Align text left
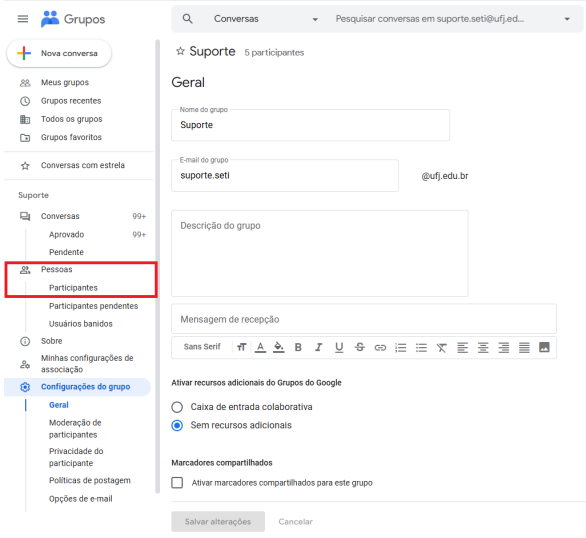The width and height of the screenshot is (586, 538). point(462,348)
